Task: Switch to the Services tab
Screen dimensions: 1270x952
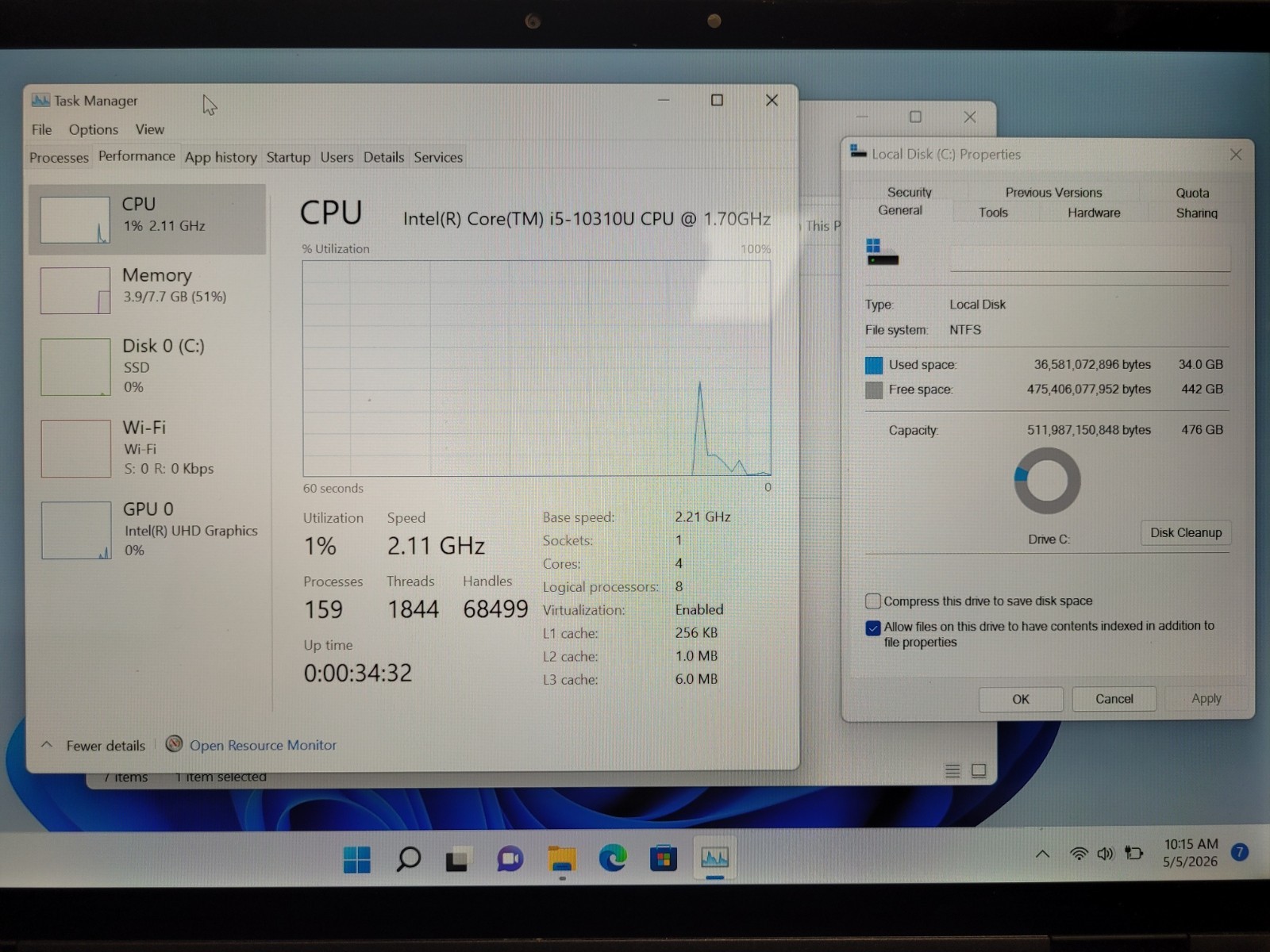Action: (437, 157)
